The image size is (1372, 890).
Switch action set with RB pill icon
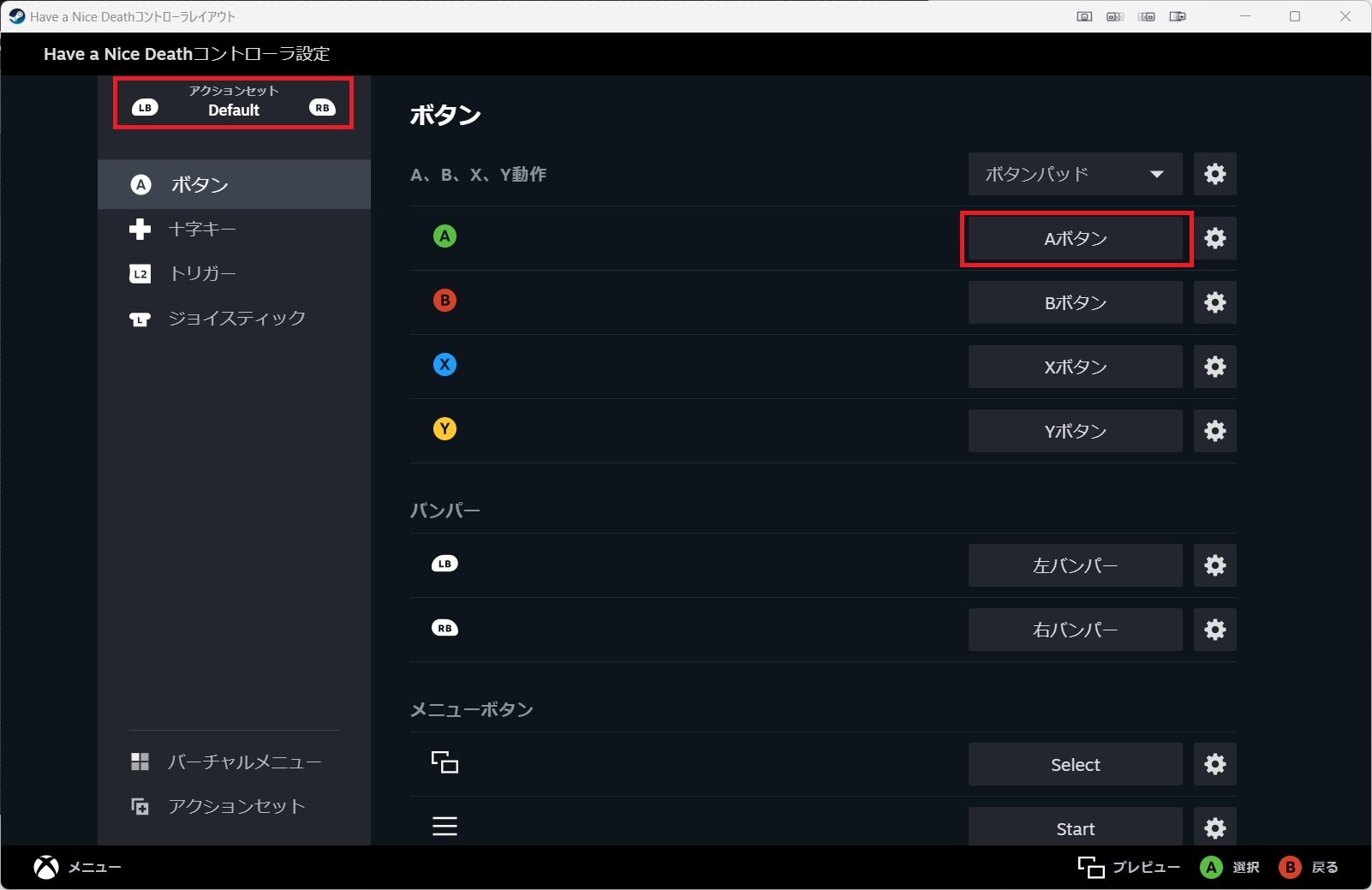[322, 108]
